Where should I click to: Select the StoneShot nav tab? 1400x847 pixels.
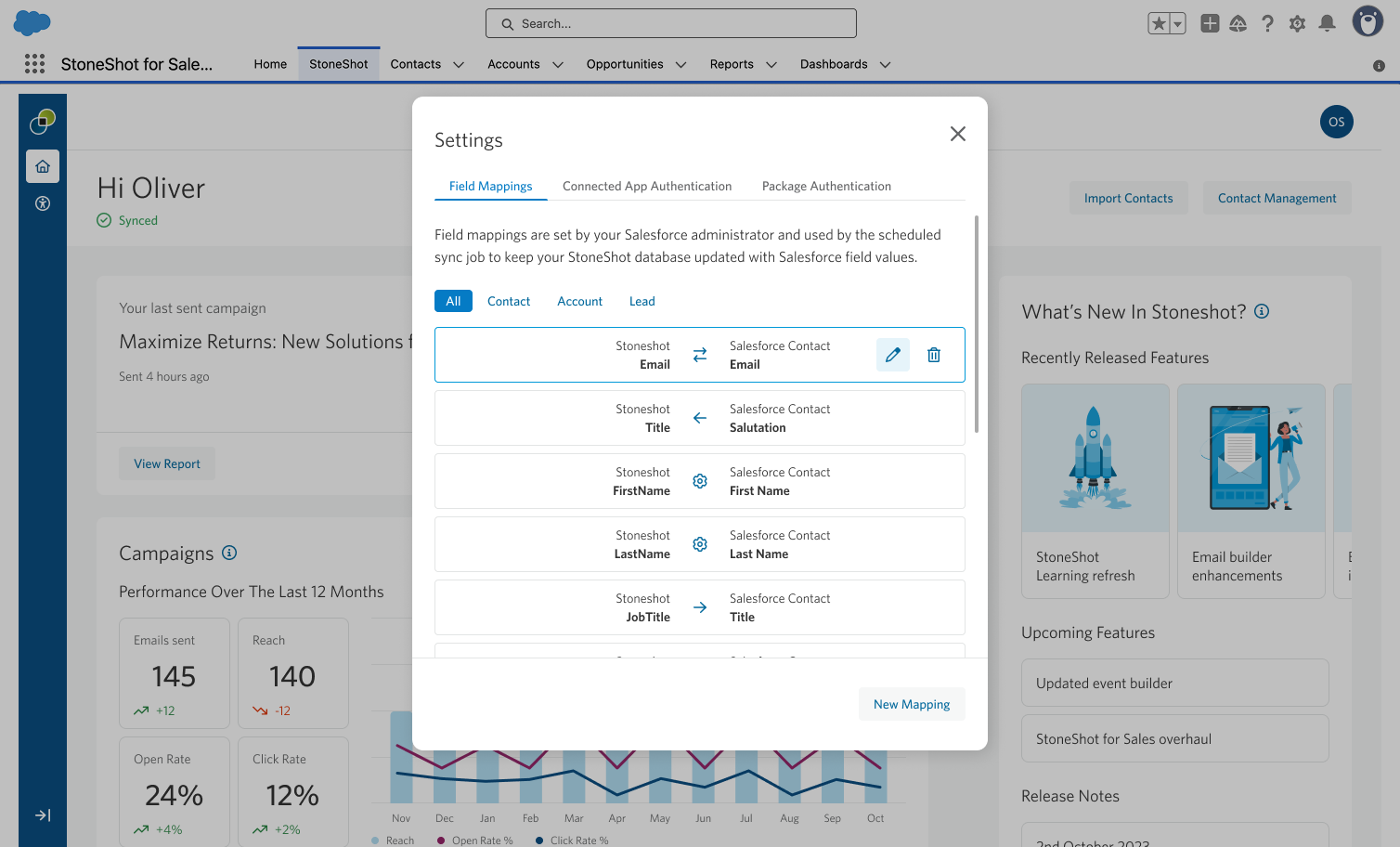[339, 64]
